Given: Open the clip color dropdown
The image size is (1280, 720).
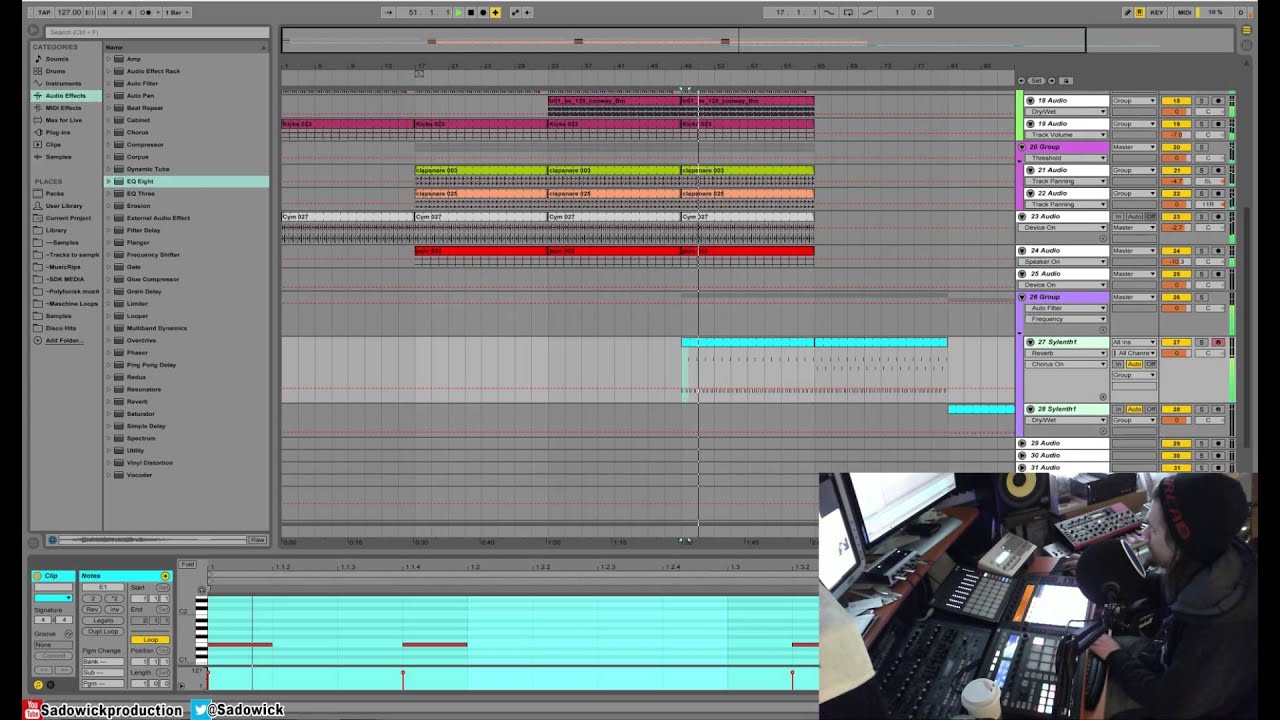Looking at the screenshot, I should click(53, 597).
